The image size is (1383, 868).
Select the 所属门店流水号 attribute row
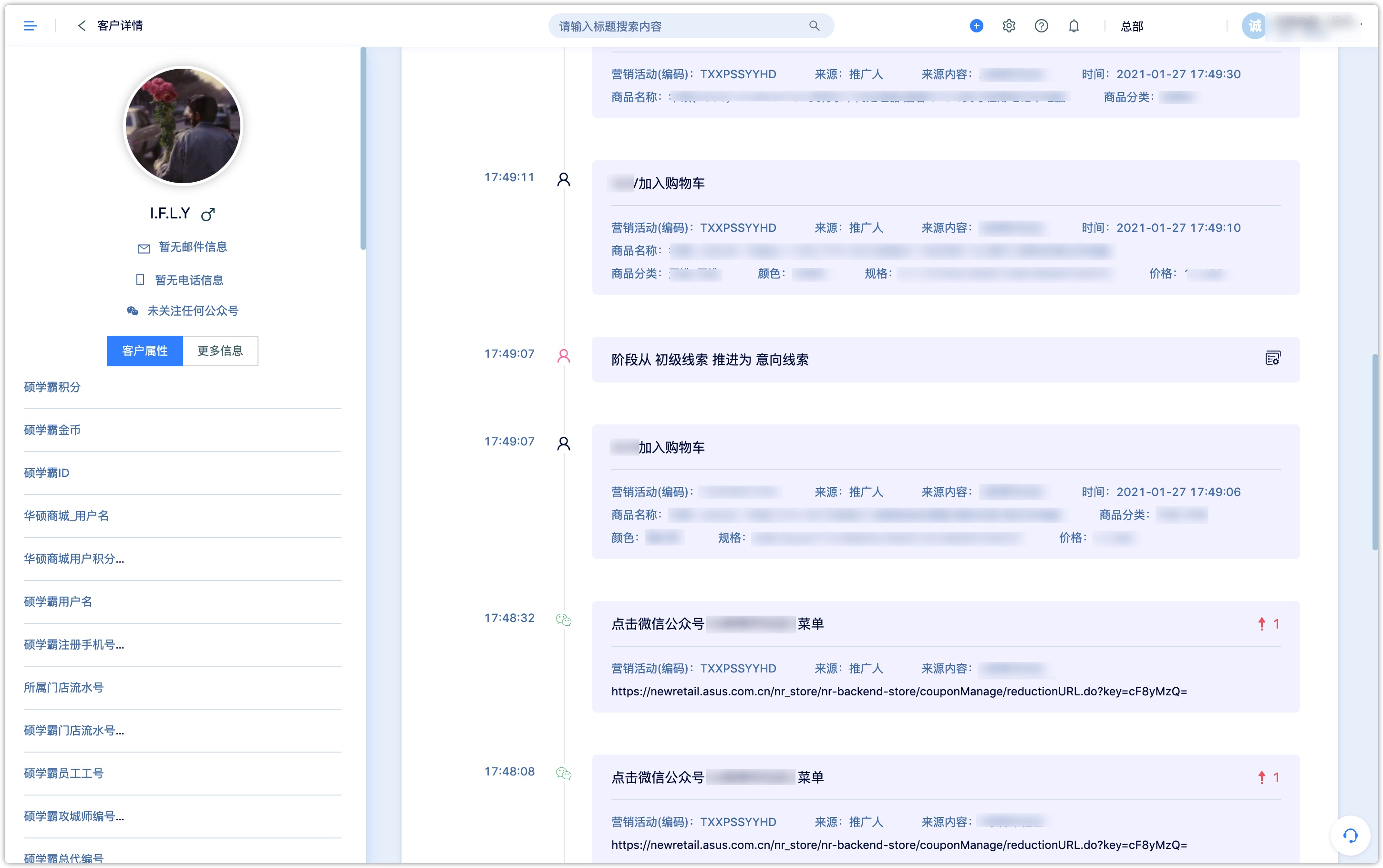tap(183, 688)
